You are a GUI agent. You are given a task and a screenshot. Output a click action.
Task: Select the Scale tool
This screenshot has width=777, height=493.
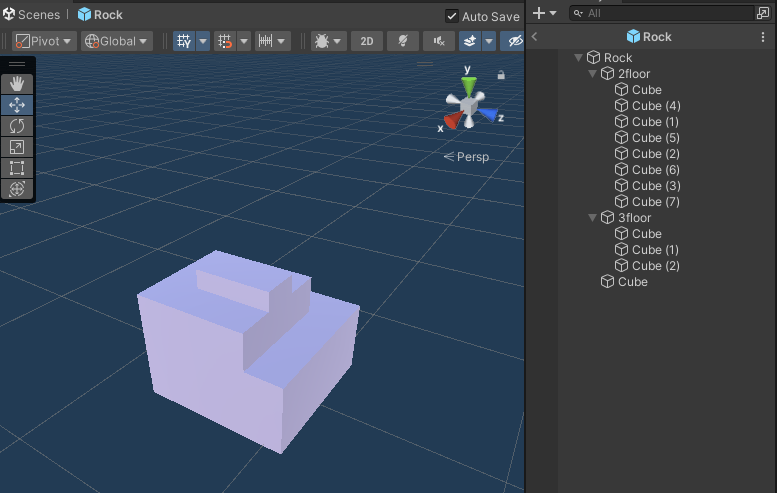pos(17,147)
